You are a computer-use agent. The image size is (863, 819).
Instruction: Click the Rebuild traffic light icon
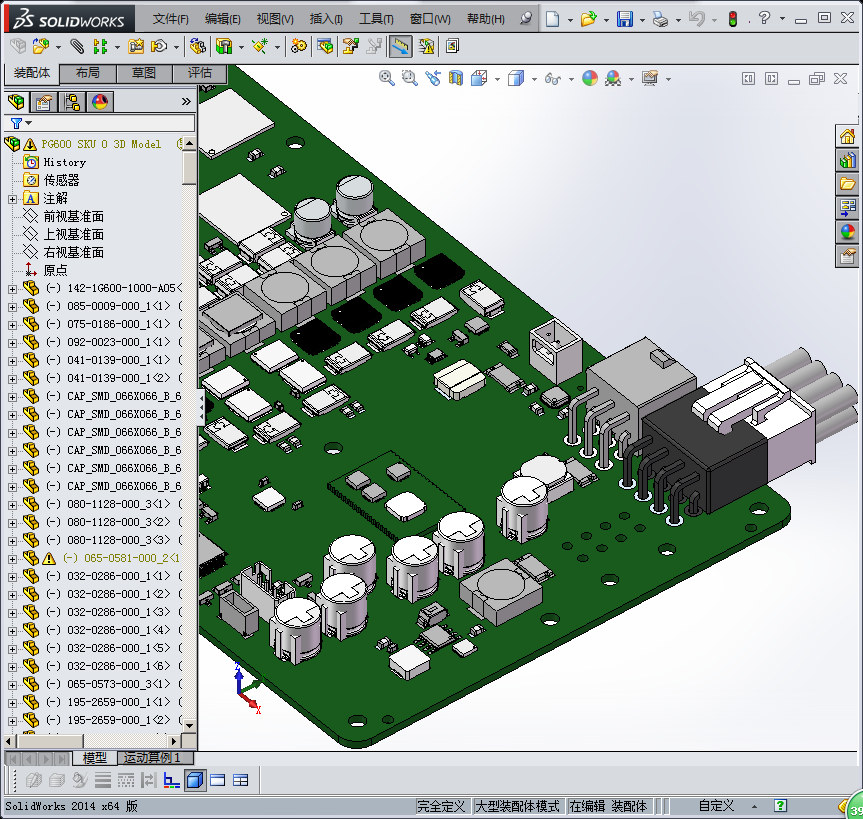pos(732,19)
